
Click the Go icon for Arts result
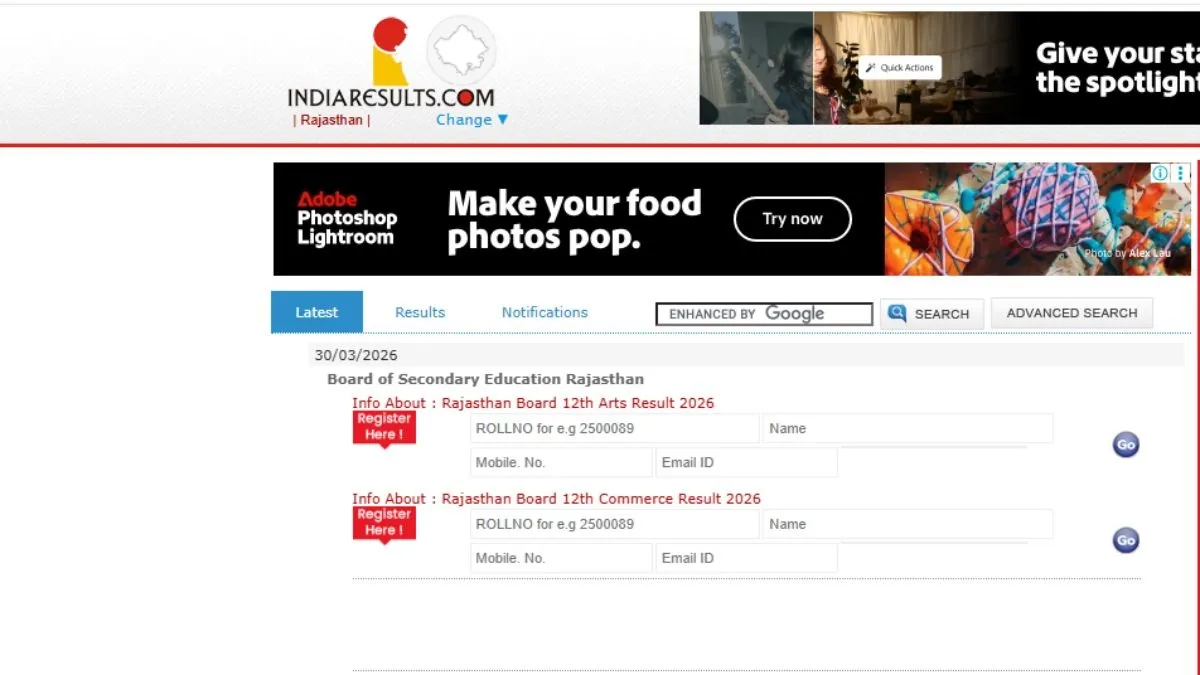(x=1126, y=445)
